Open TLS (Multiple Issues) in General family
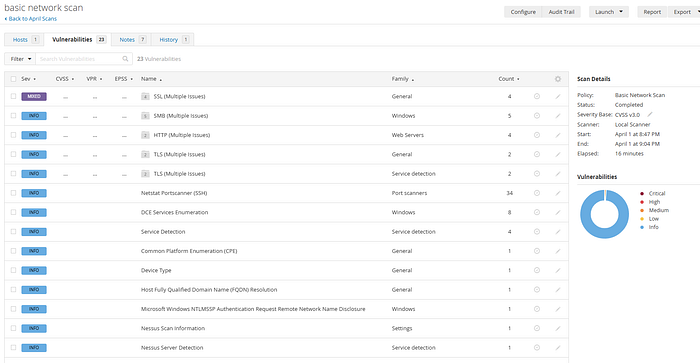700x363 pixels. pos(179,154)
